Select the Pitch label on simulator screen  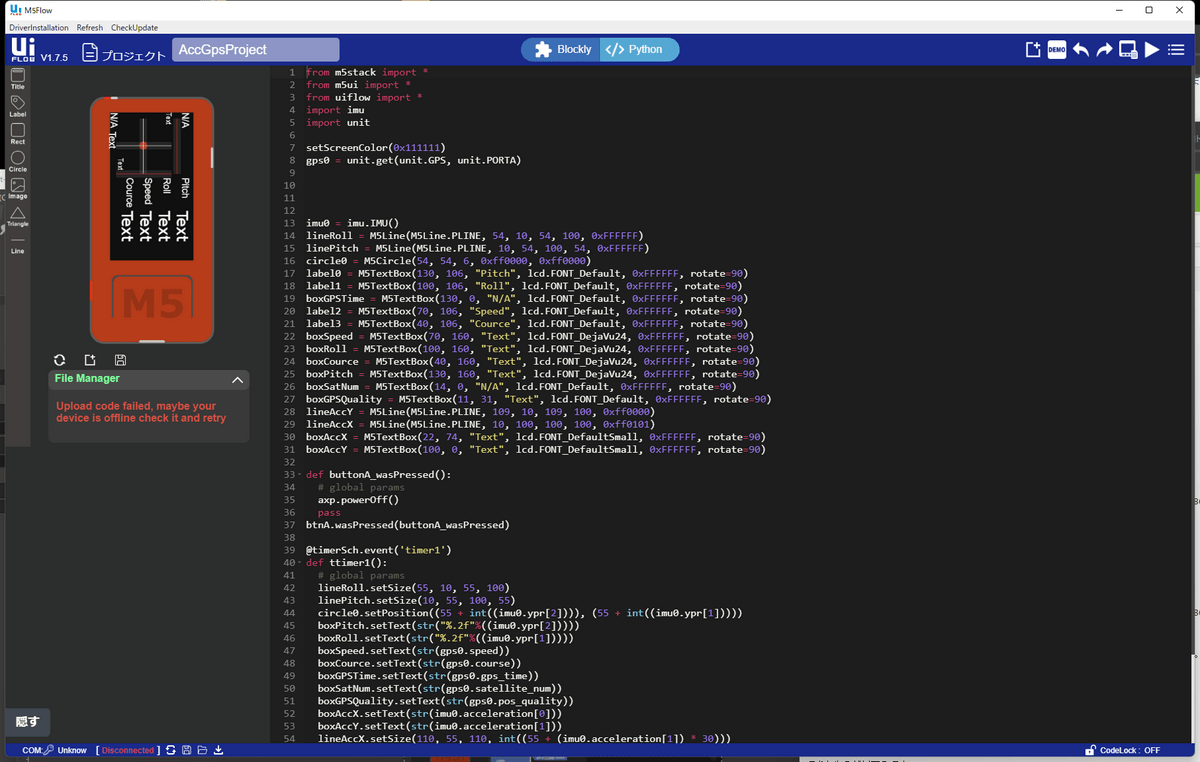(x=185, y=188)
